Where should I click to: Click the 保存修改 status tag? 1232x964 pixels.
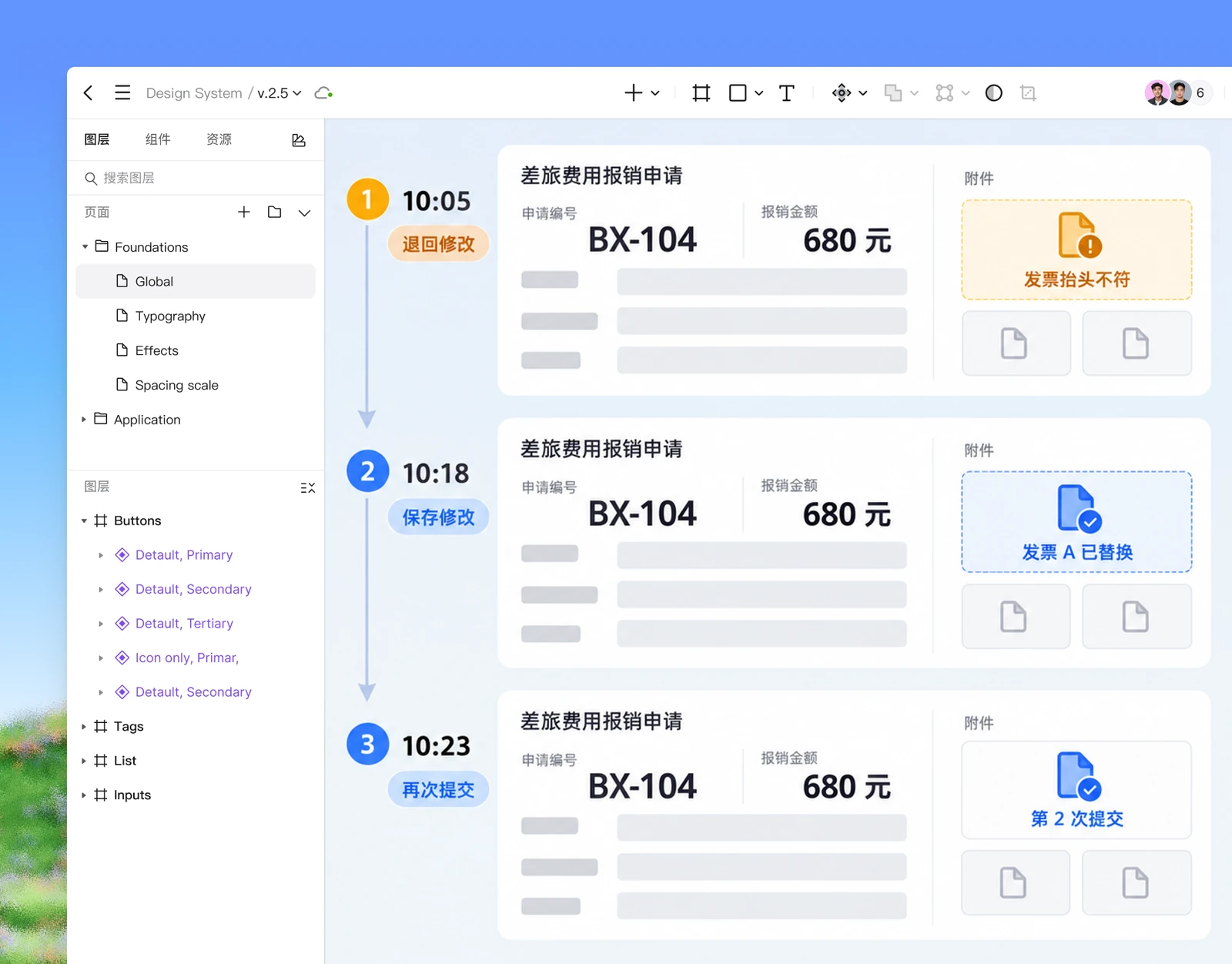point(438,517)
